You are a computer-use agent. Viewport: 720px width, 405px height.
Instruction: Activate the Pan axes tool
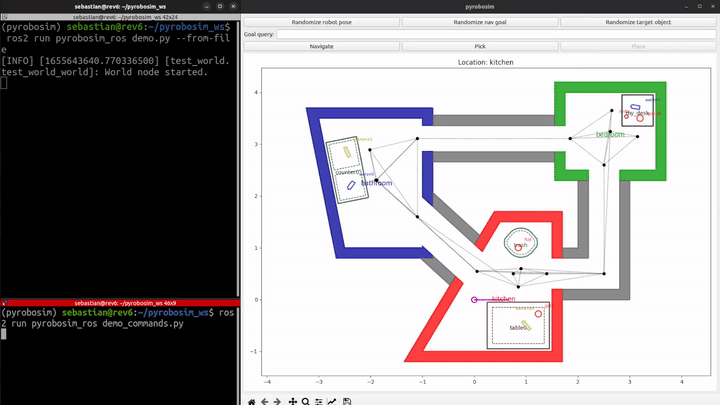point(292,402)
